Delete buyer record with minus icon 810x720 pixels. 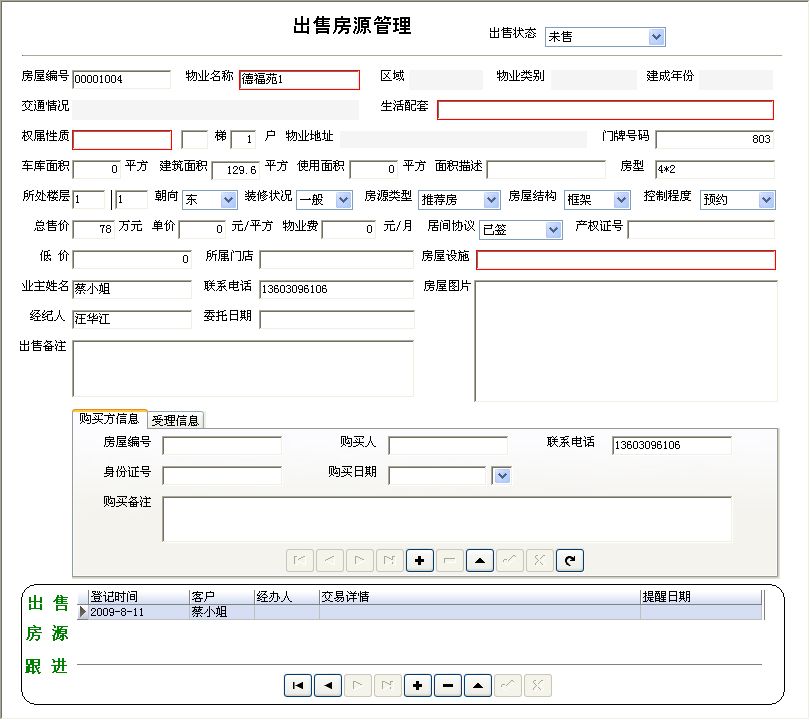point(449,560)
